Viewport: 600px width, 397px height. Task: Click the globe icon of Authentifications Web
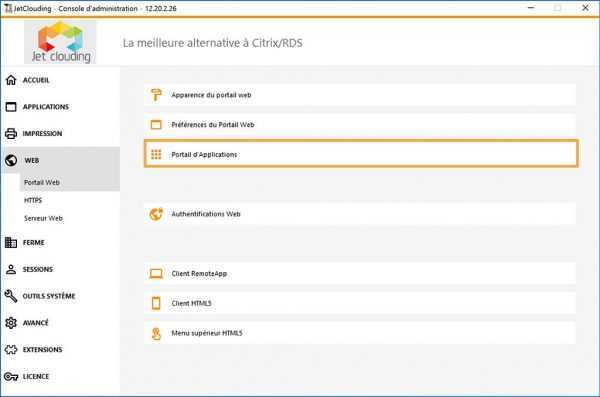point(156,214)
